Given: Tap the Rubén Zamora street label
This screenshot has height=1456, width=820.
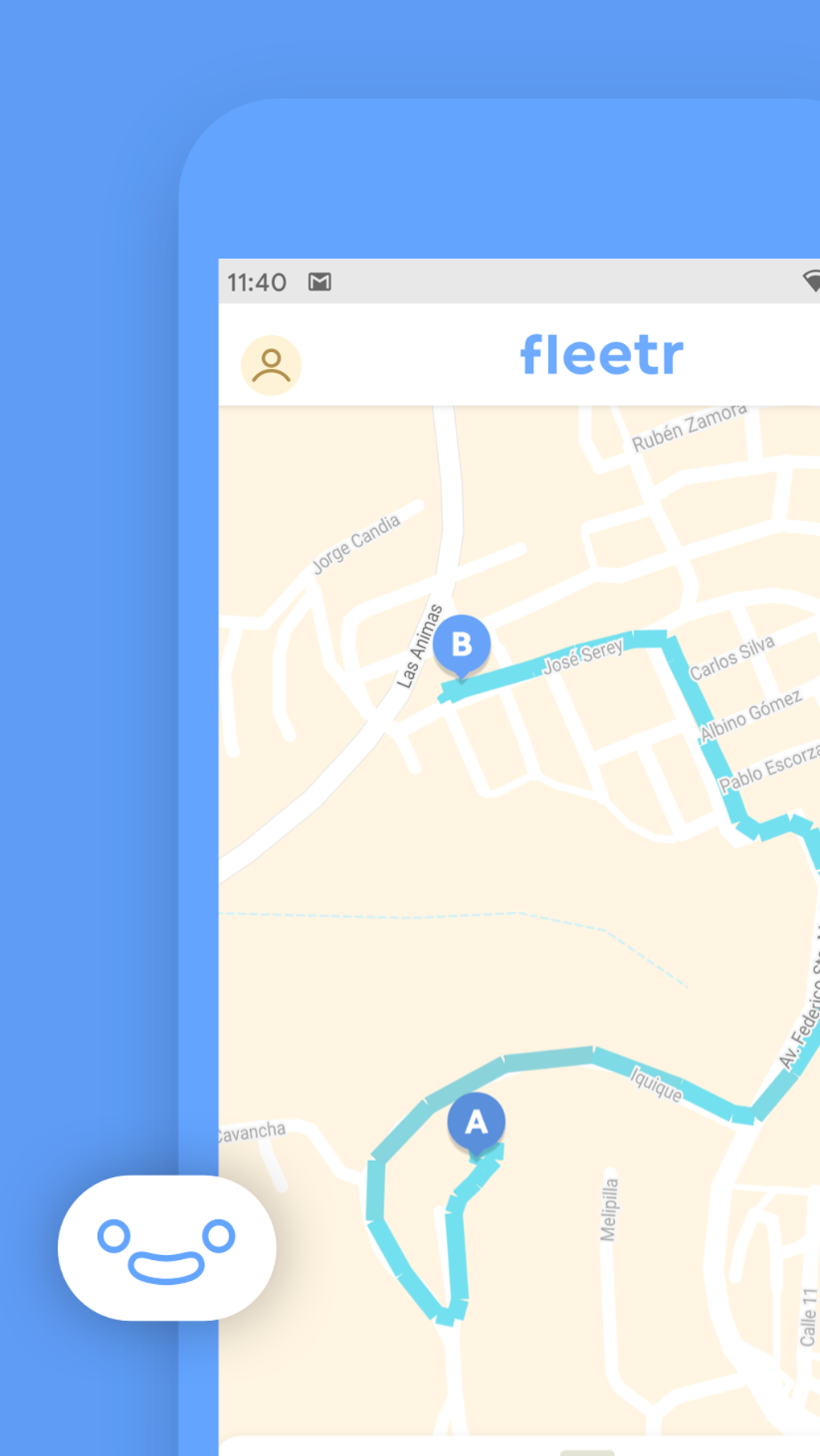Looking at the screenshot, I should click(689, 428).
